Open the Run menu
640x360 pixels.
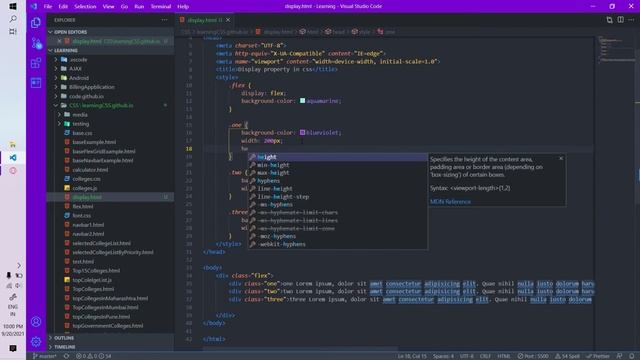pos(139,7)
